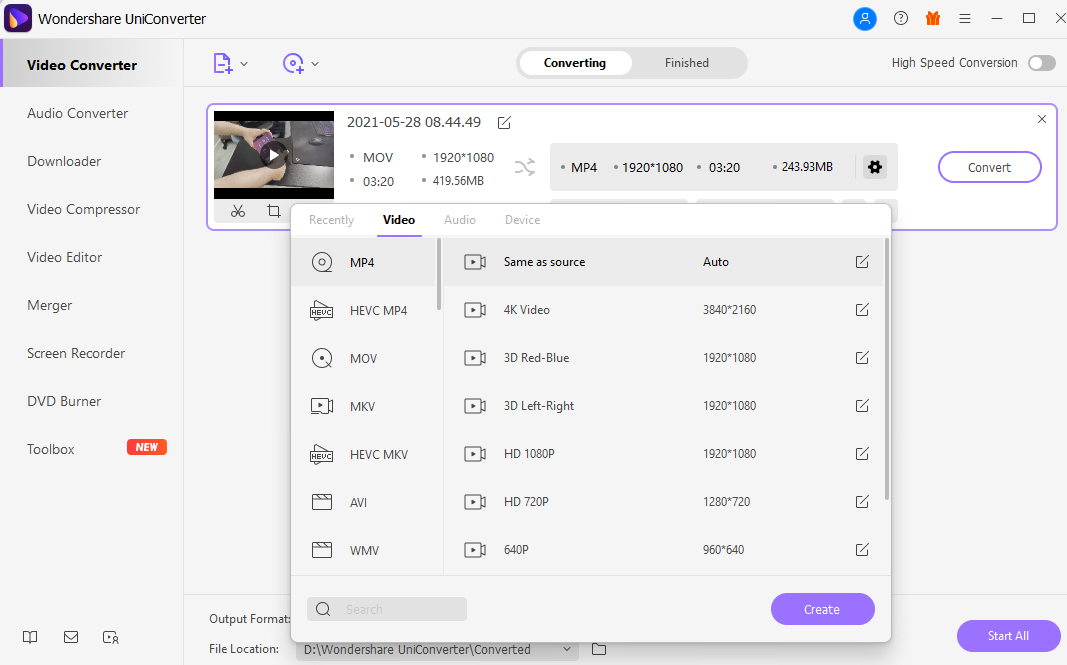Select the Video format tab
Screen dimensions: 1067x665
(399, 220)
